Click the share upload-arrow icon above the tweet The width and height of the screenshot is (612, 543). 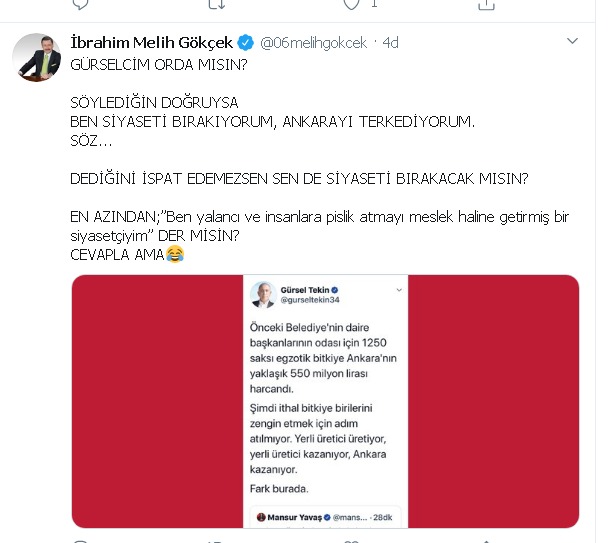click(486, 4)
